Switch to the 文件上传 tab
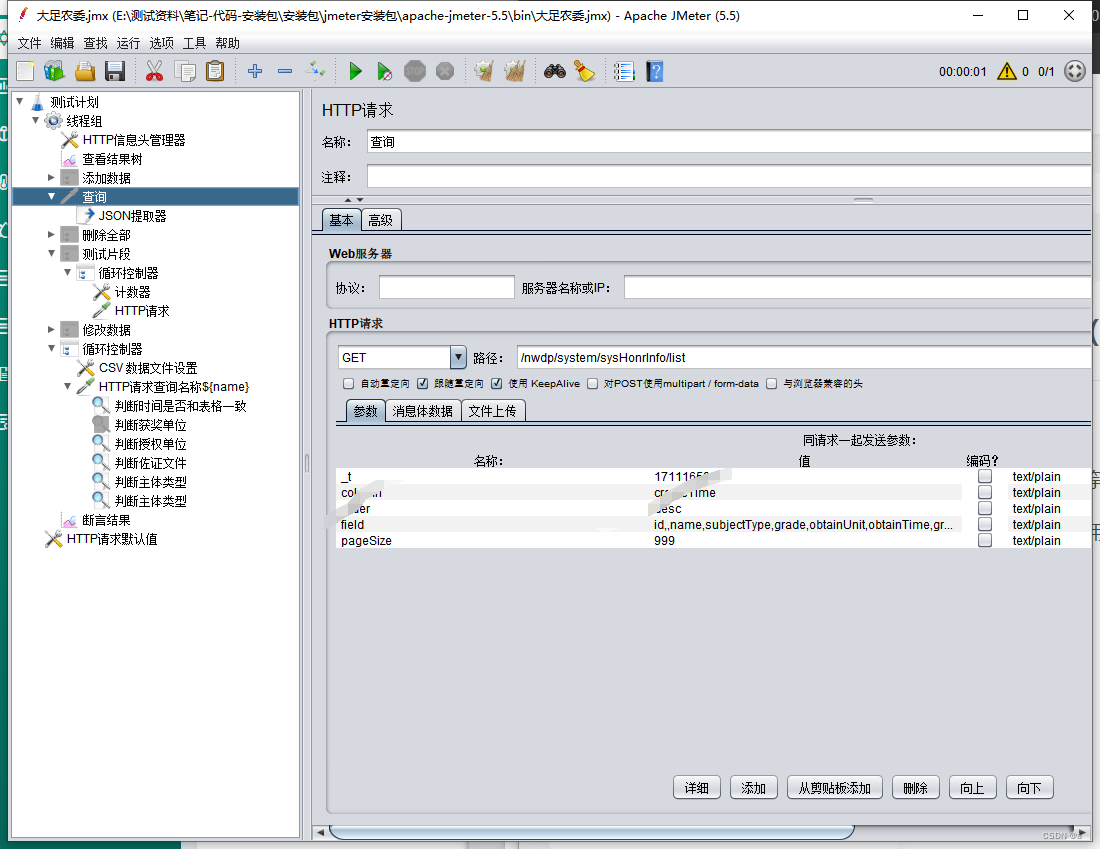Viewport: 1100px width, 849px height. tap(492, 411)
